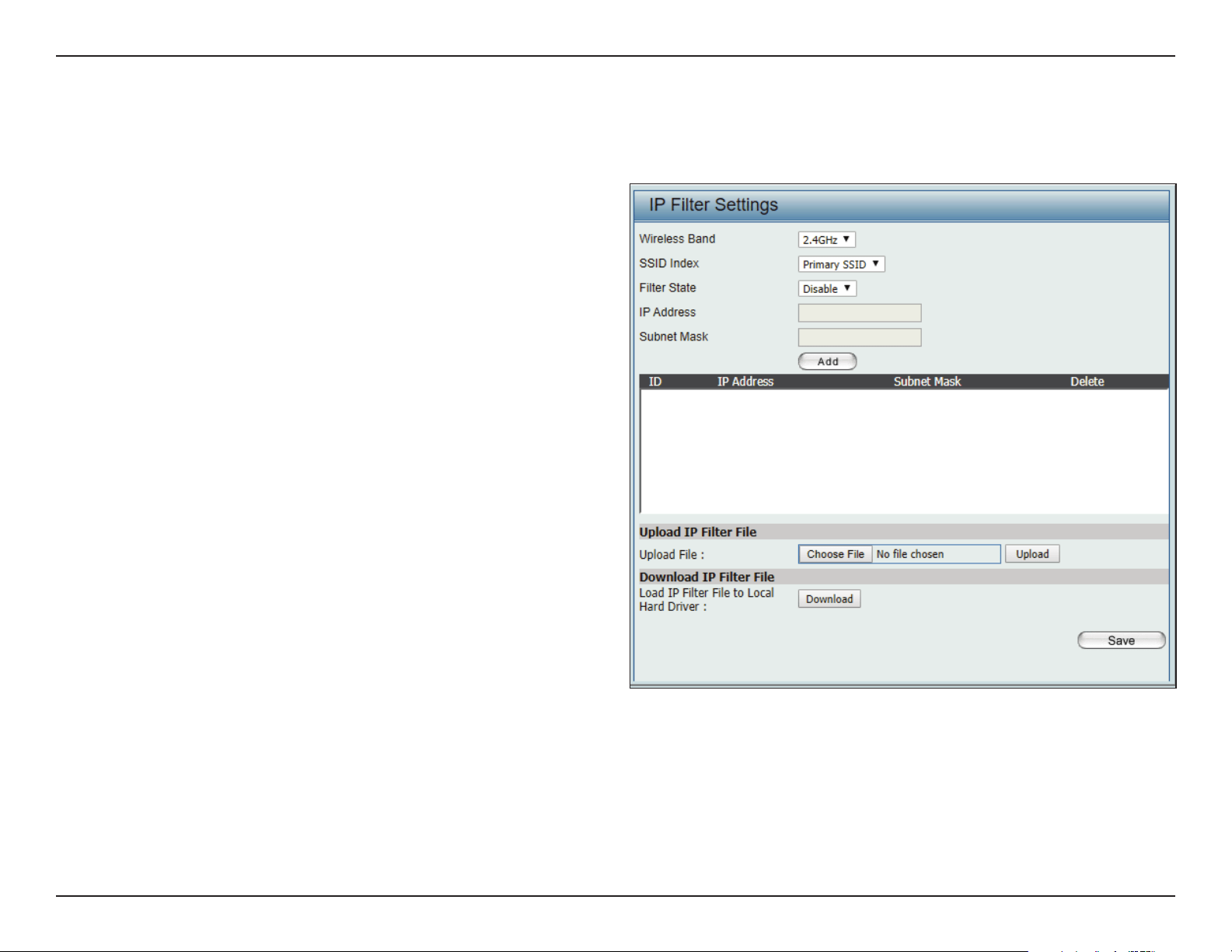Click the Download button
Image resolution: width=1232 pixels, height=952 pixels.
[829, 599]
